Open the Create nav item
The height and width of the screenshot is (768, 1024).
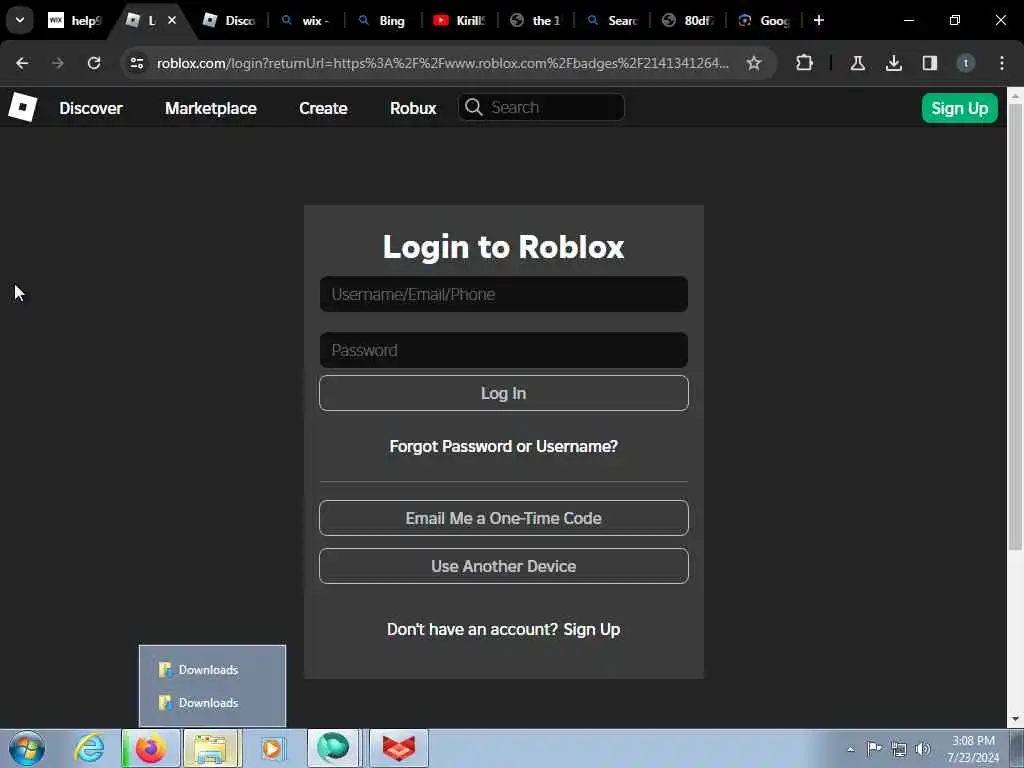click(x=323, y=108)
